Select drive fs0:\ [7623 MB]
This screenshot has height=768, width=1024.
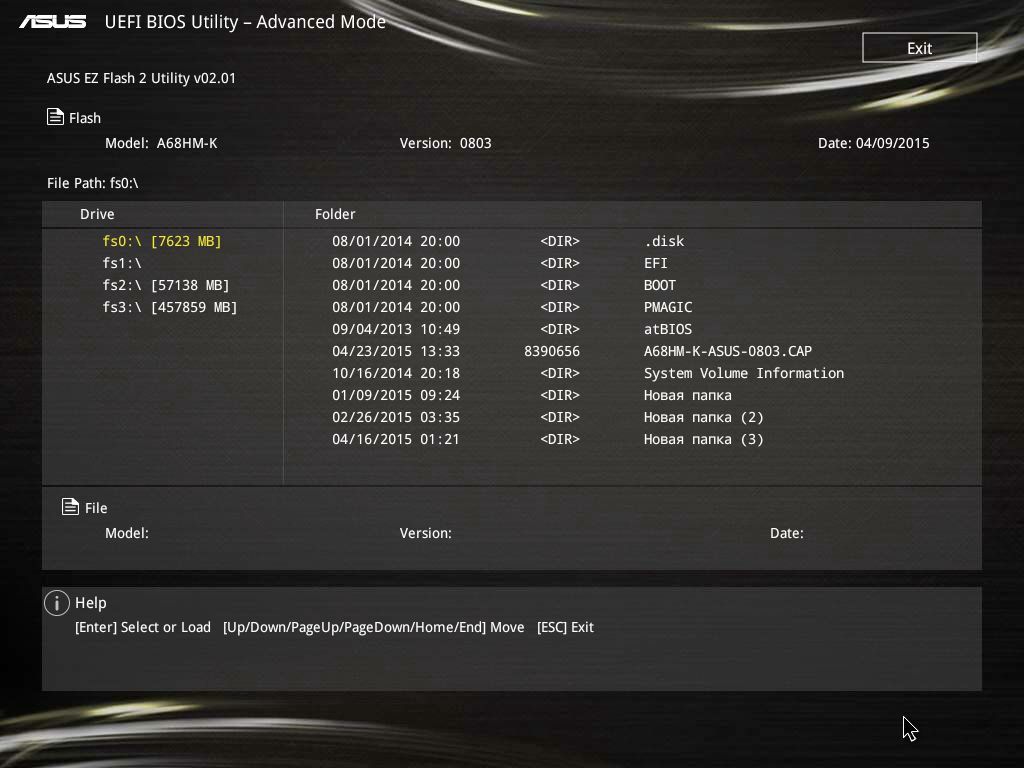point(162,241)
